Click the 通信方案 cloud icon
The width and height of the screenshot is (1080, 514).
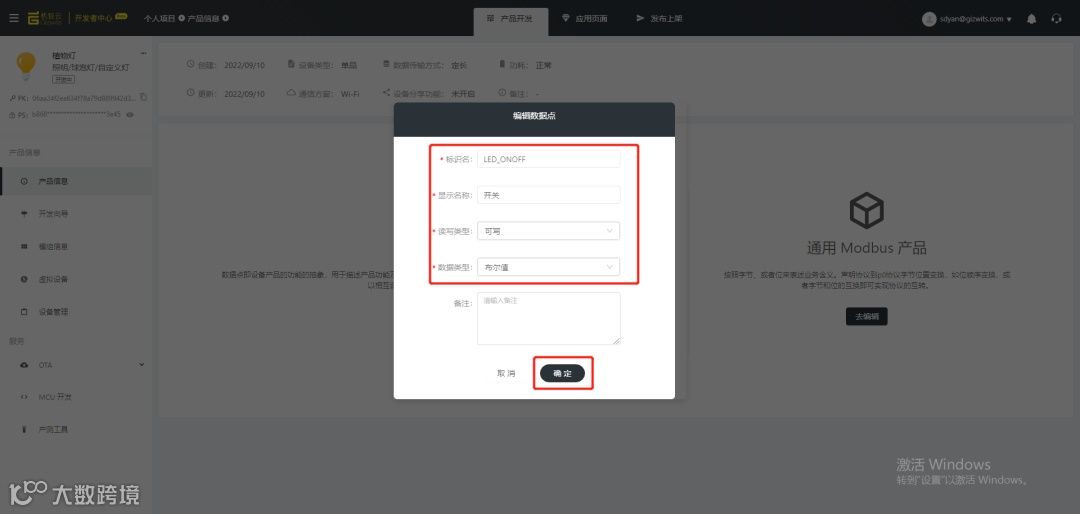pyautogui.click(x=291, y=93)
